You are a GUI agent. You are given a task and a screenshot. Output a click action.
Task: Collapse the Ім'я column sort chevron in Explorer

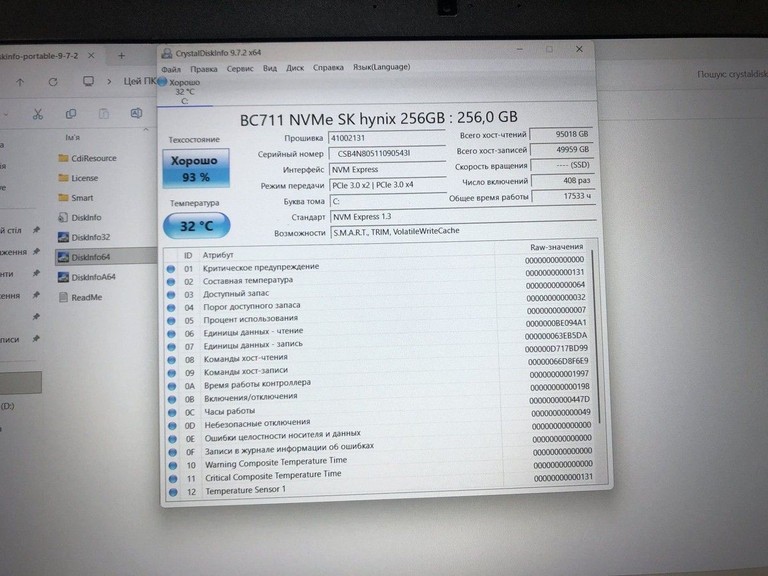click(x=145, y=129)
